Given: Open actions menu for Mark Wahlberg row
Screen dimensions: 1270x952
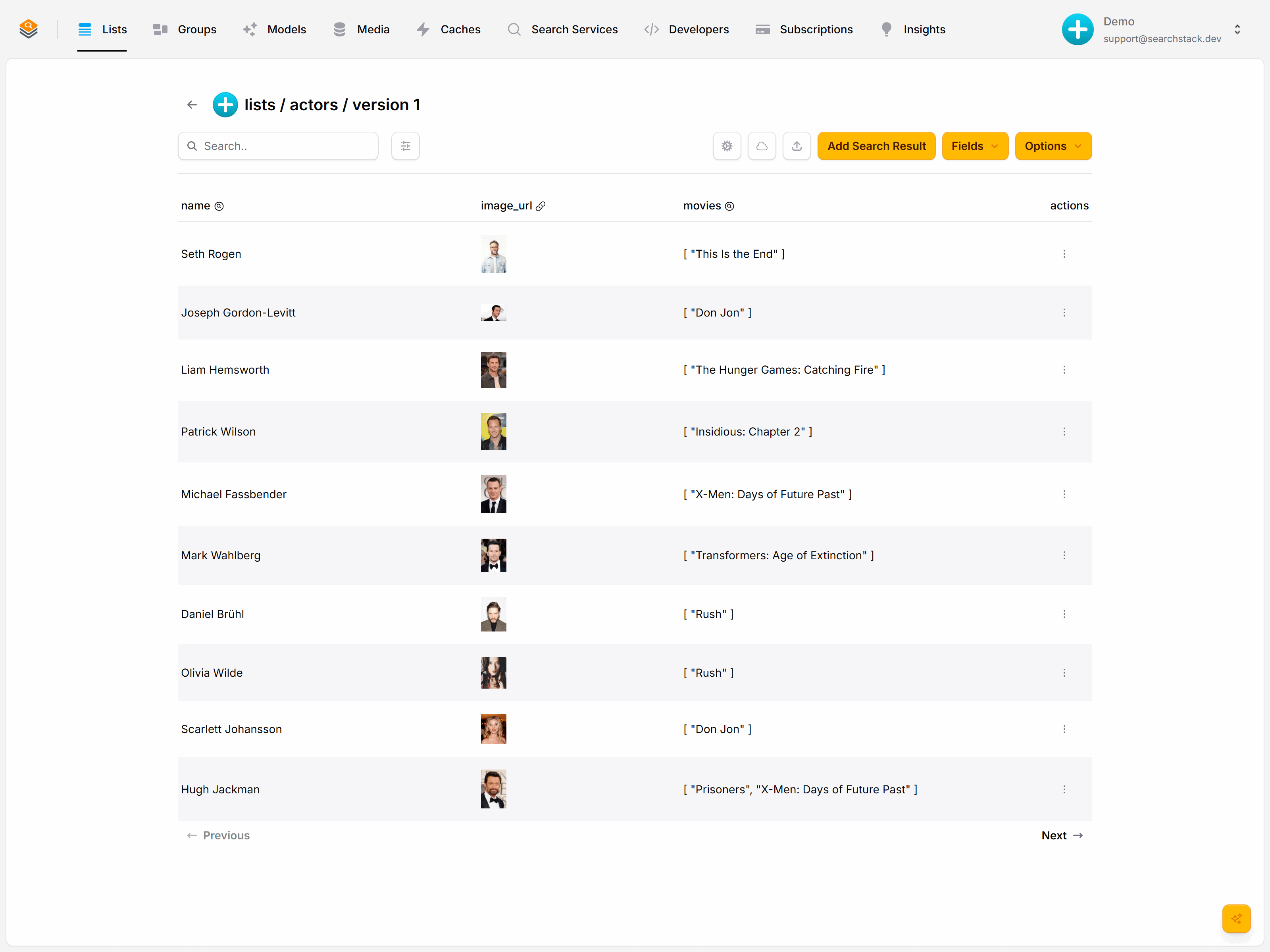Looking at the screenshot, I should pyautogui.click(x=1064, y=555).
